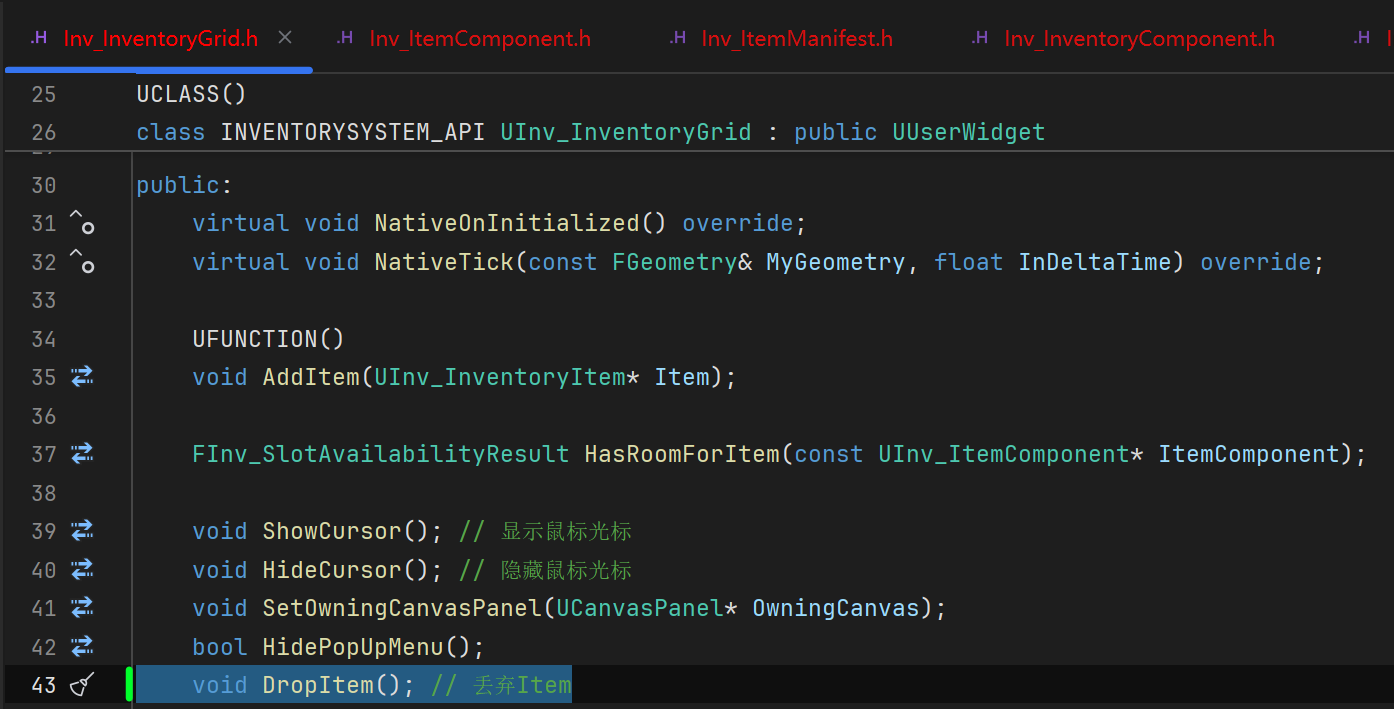Click the UInv_ItemComponent parameter type on line 37
Viewport: 1394px width, 709px height.
pyautogui.click(x=1004, y=454)
